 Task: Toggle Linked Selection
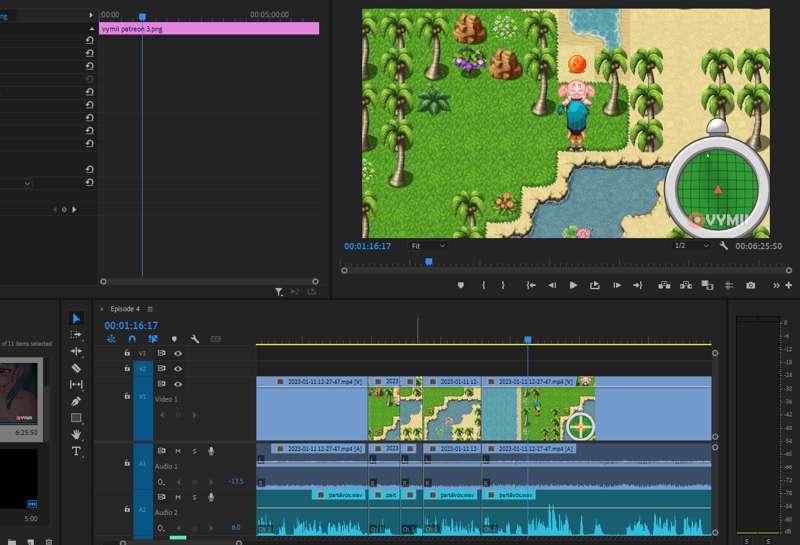[153, 339]
